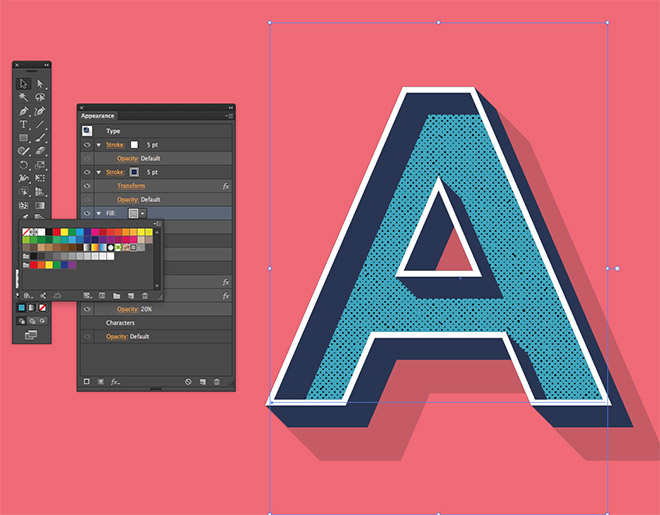Select the Type tool

[x=24, y=125]
